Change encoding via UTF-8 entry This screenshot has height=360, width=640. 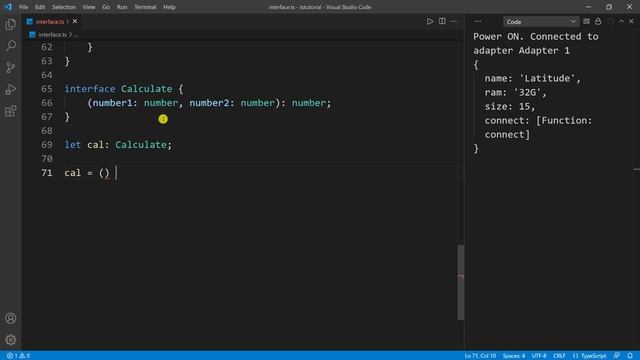[x=539, y=356]
